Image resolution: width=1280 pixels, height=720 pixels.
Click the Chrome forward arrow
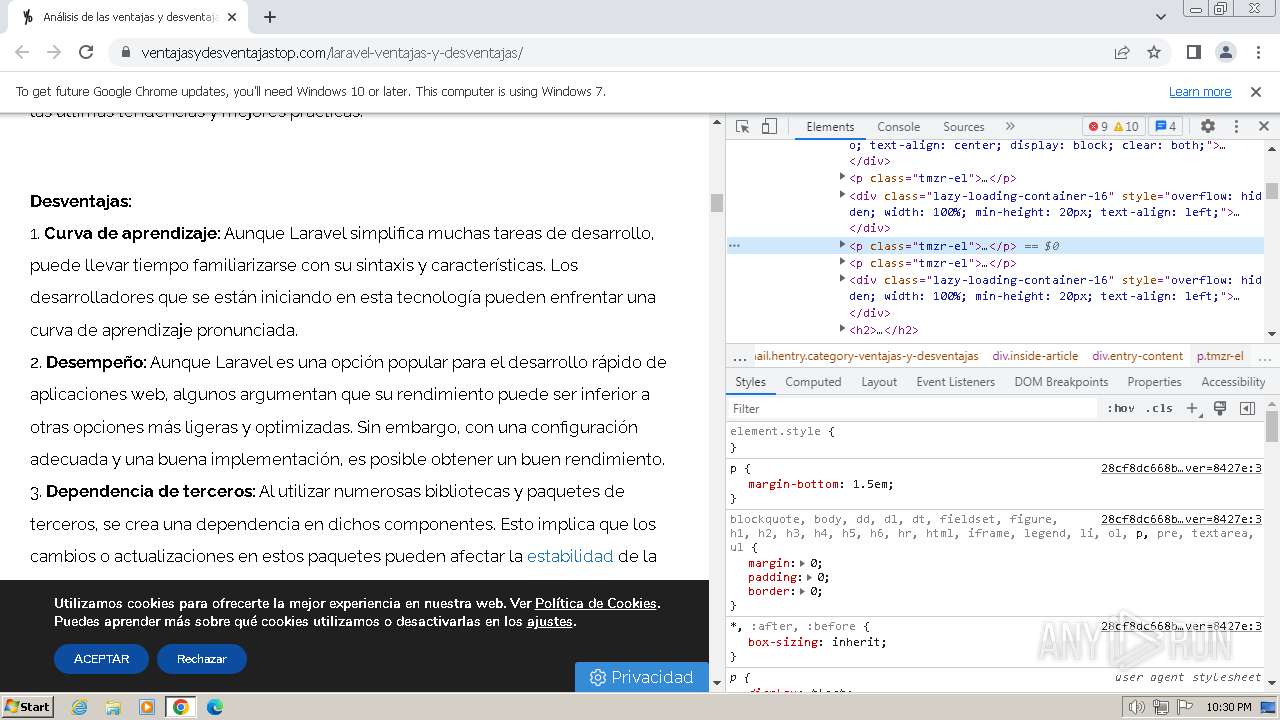click(x=54, y=52)
